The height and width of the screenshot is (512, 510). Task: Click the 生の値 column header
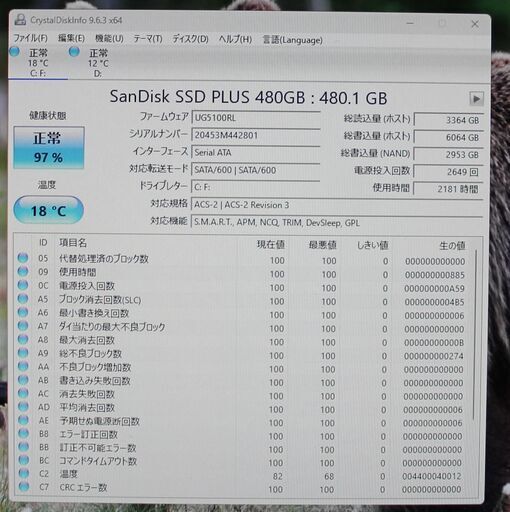pyautogui.click(x=452, y=246)
